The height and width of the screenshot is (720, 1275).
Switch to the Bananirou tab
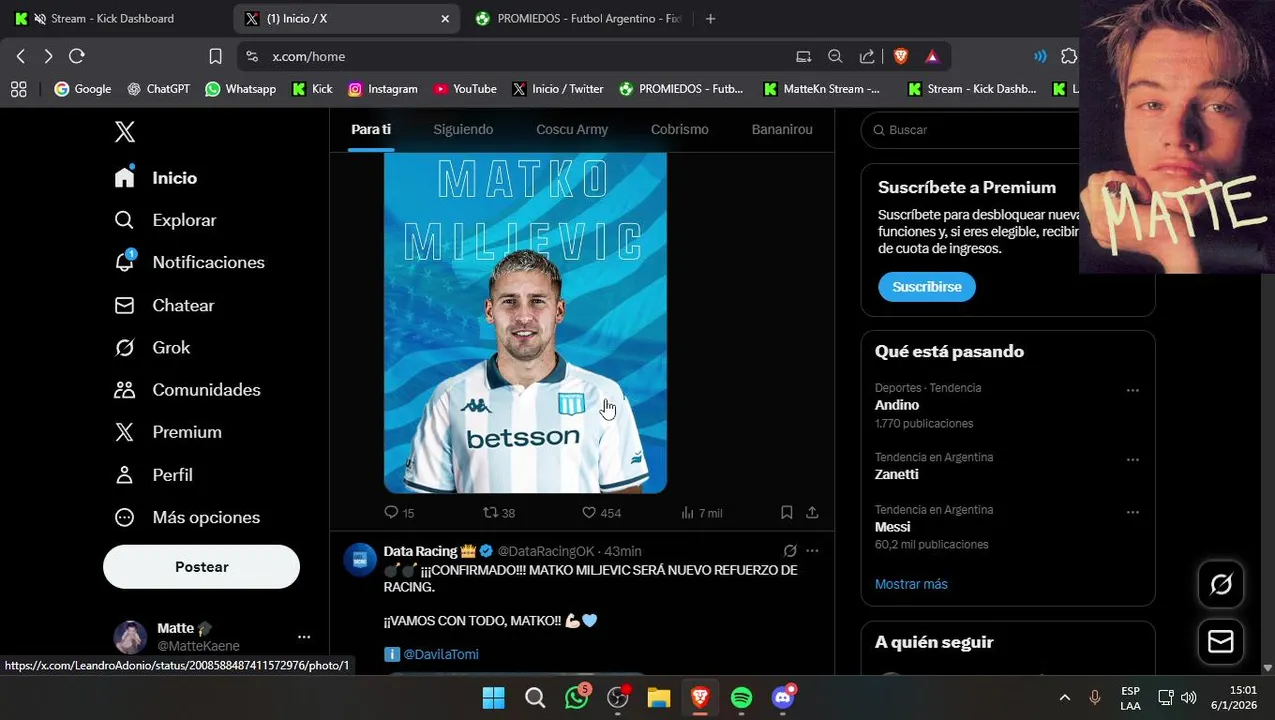click(782, 129)
